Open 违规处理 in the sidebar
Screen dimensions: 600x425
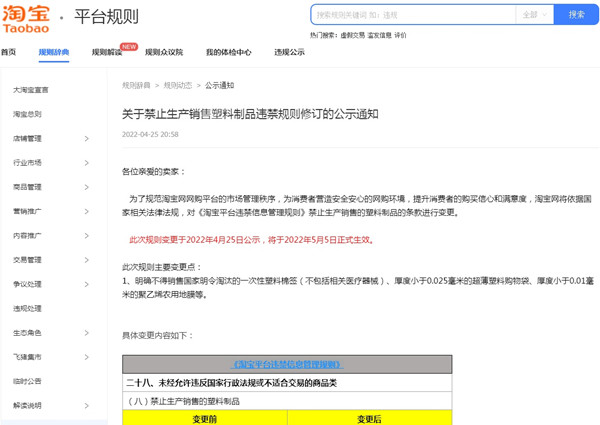(x=27, y=309)
